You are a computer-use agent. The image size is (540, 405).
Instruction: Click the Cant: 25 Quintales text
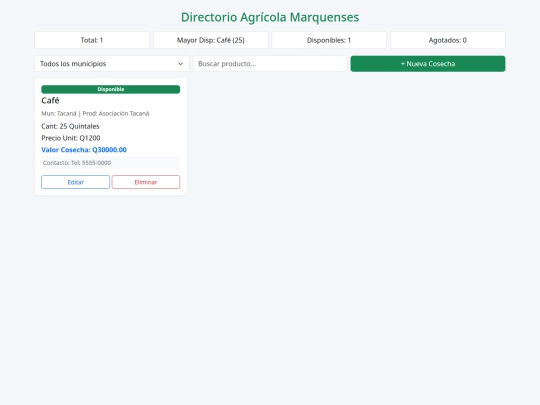[x=70, y=126]
